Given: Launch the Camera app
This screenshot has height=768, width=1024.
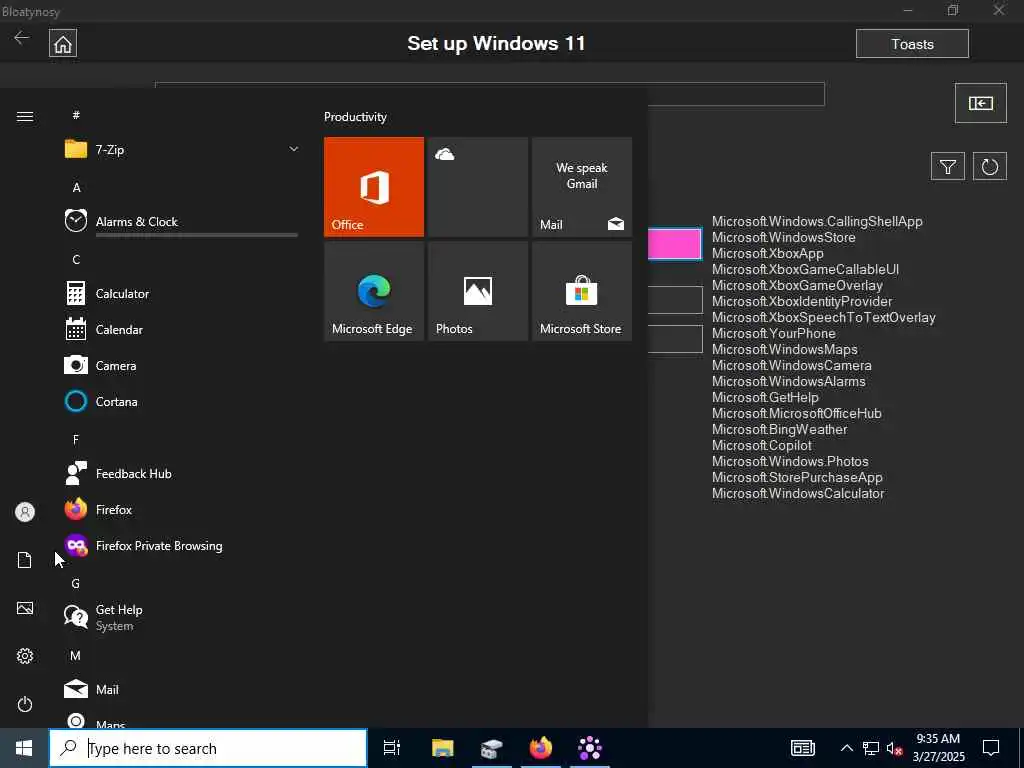Looking at the screenshot, I should click(x=182, y=365).
